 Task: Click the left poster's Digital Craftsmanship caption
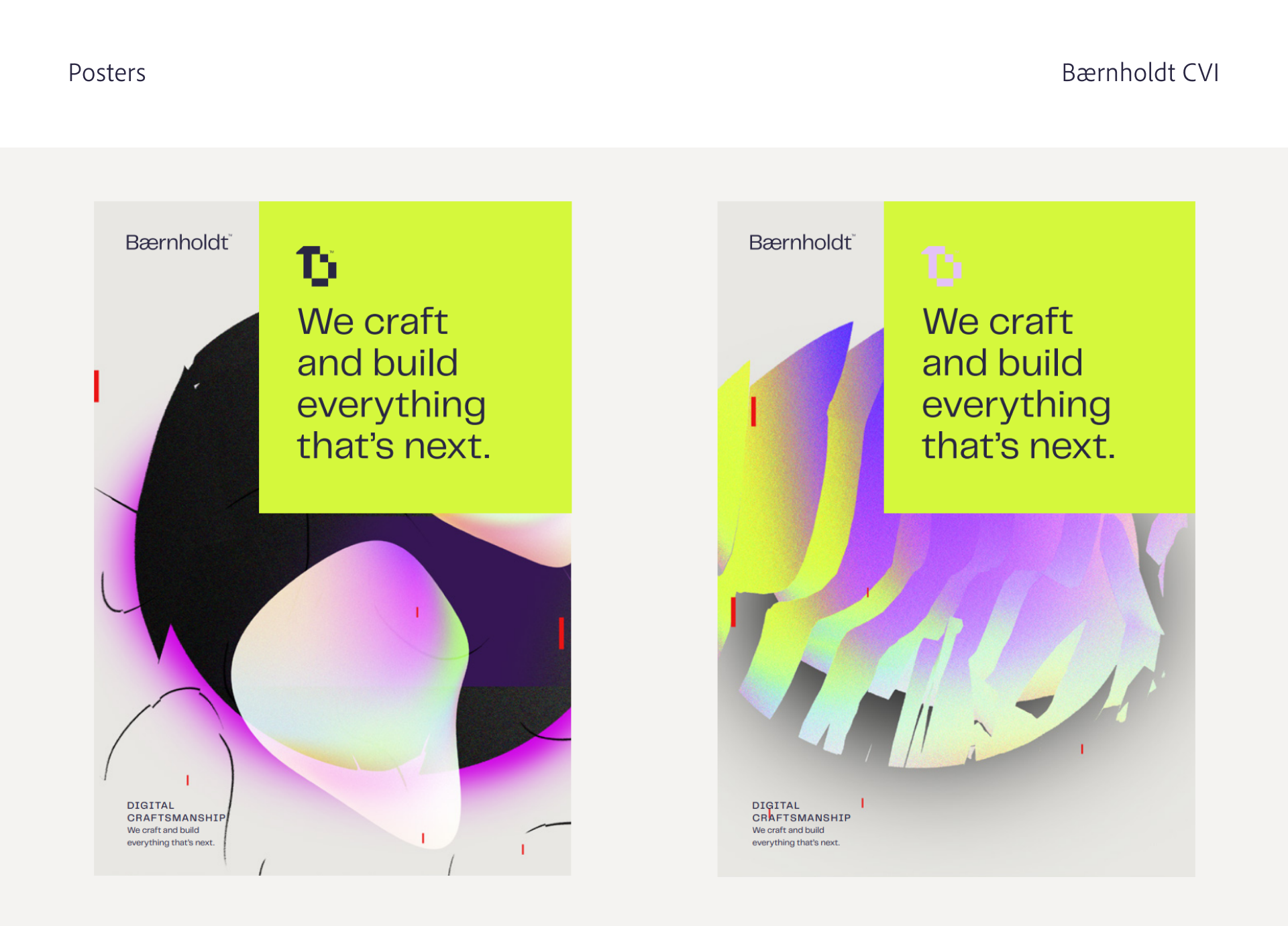pos(176,823)
